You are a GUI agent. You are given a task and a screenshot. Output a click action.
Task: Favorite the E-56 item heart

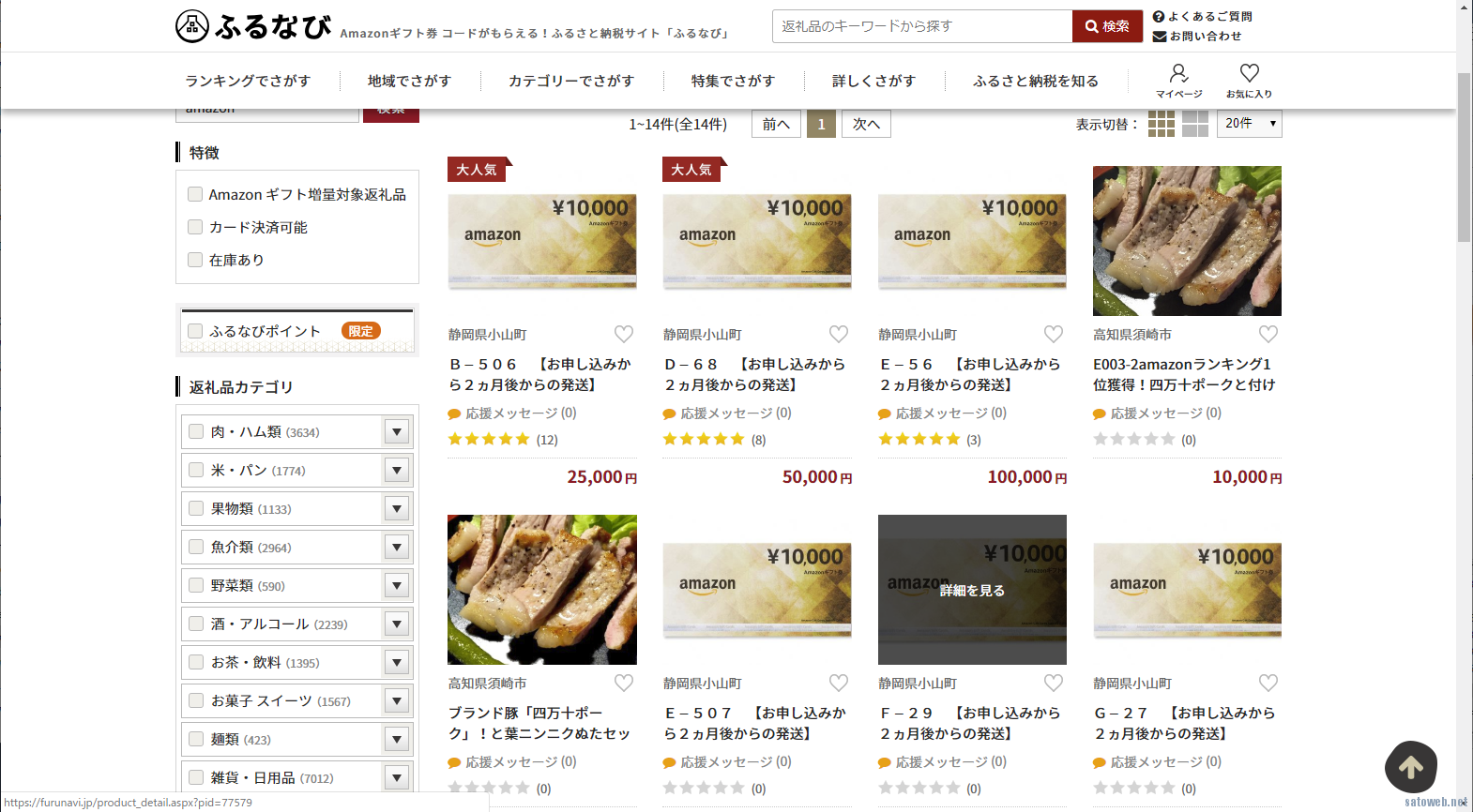(x=1054, y=334)
